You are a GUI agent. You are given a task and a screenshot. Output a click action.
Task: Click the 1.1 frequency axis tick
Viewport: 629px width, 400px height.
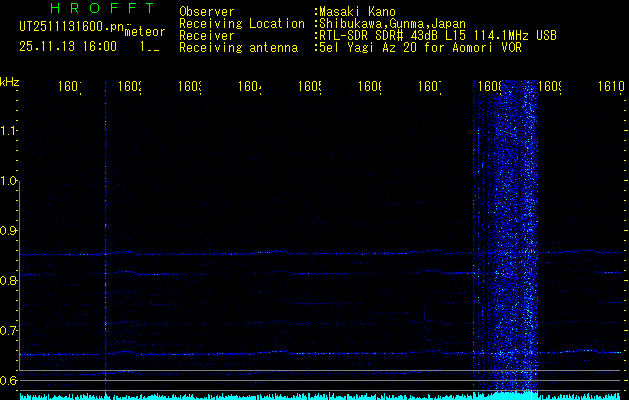[x=9, y=131]
